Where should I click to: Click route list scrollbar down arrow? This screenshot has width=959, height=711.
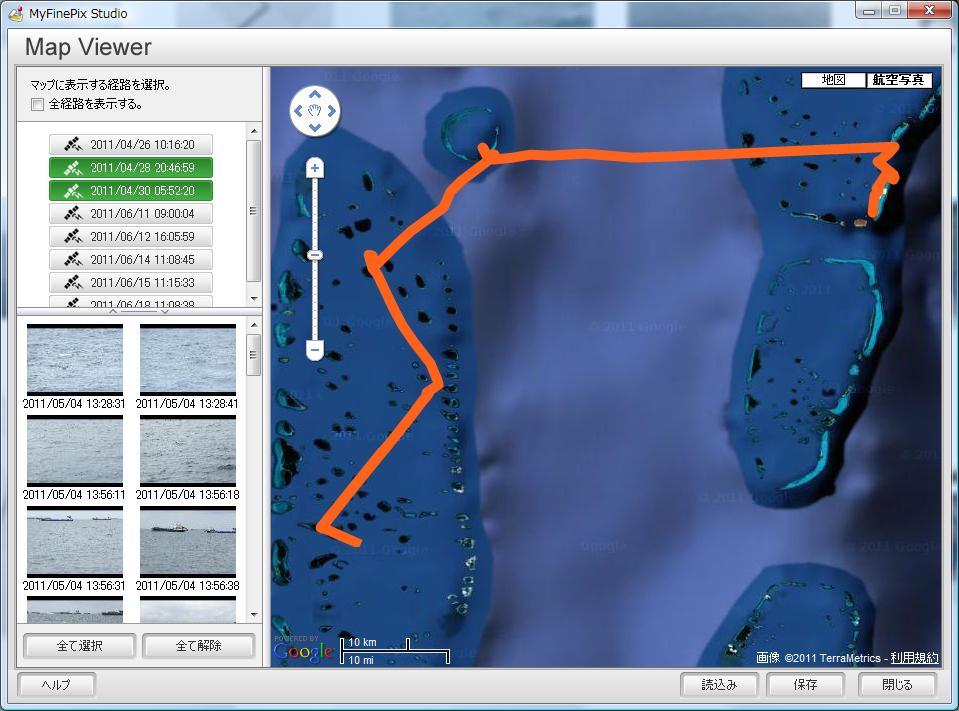254,299
